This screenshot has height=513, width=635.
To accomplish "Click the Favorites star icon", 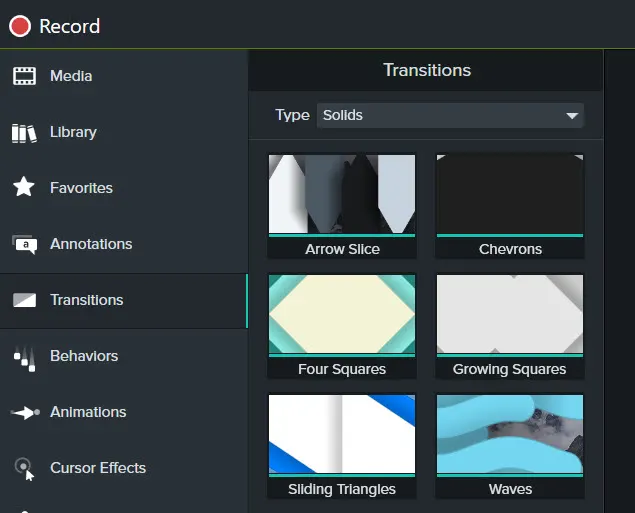I will pos(24,188).
